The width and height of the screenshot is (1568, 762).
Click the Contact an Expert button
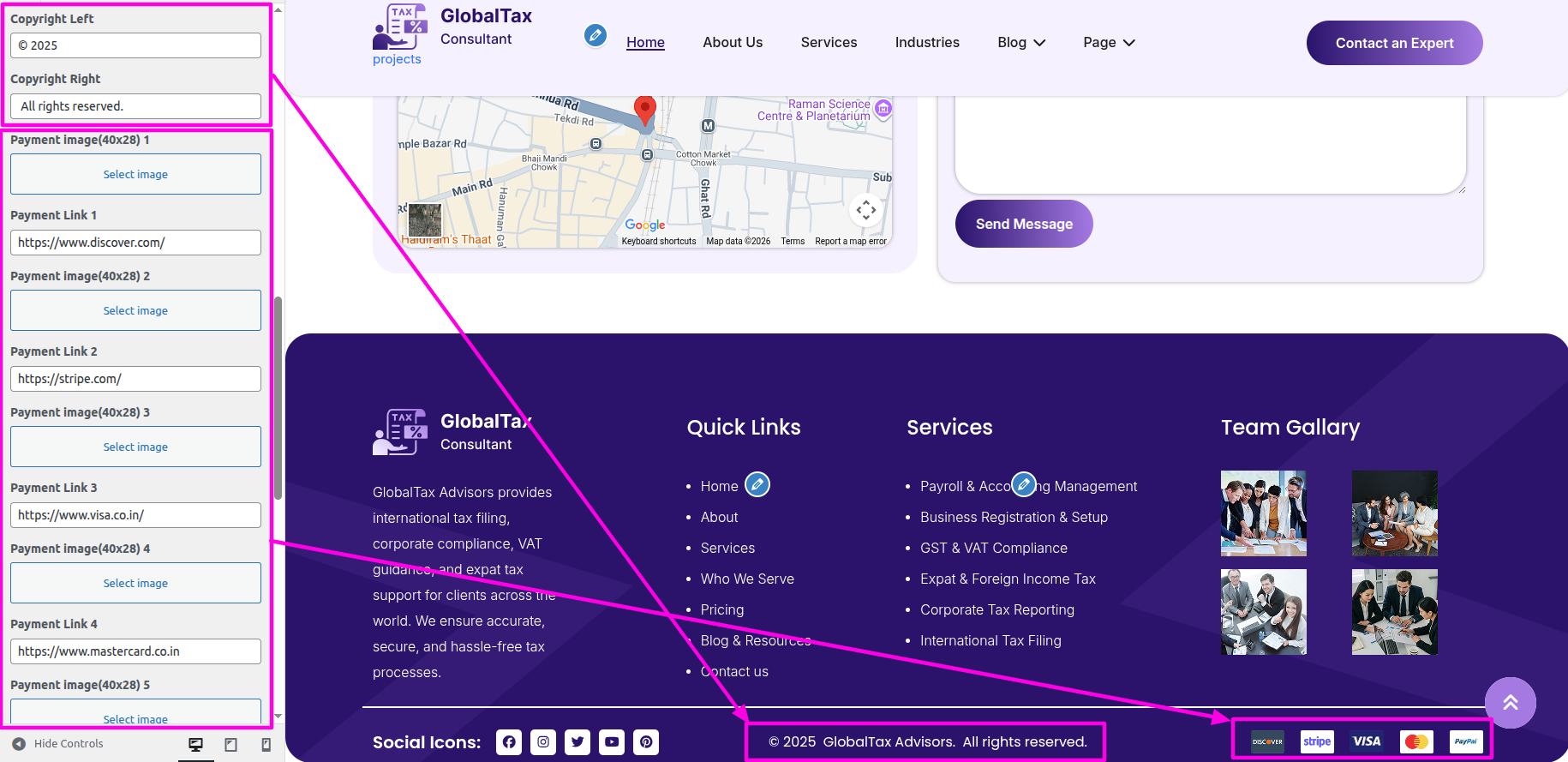point(1394,43)
